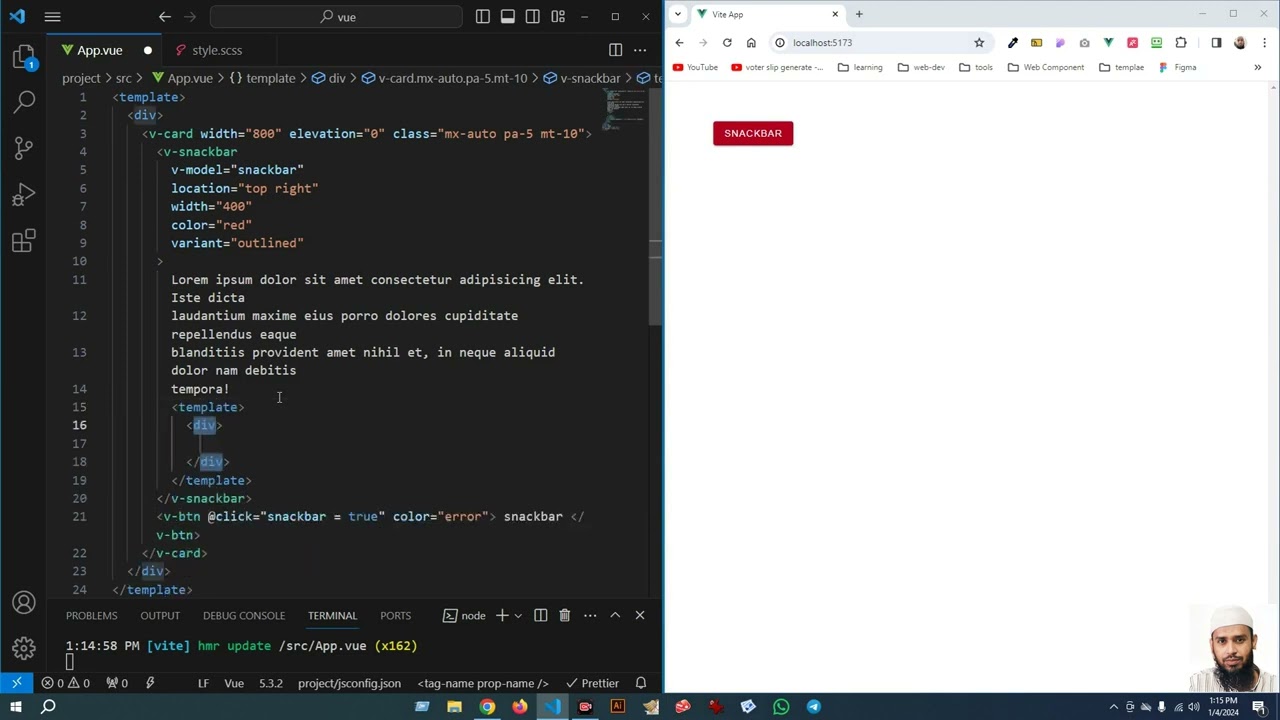Image resolution: width=1280 pixels, height=720 pixels.
Task: Open the PROBLEMS panel tab
Action: pos(91,616)
